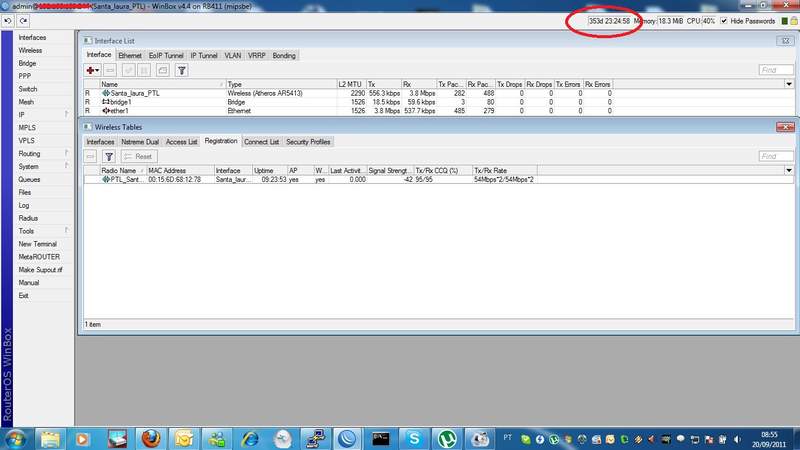Click the disable X button in Interface List
This screenshot has width=800, height=450.
tap(144, 70)
